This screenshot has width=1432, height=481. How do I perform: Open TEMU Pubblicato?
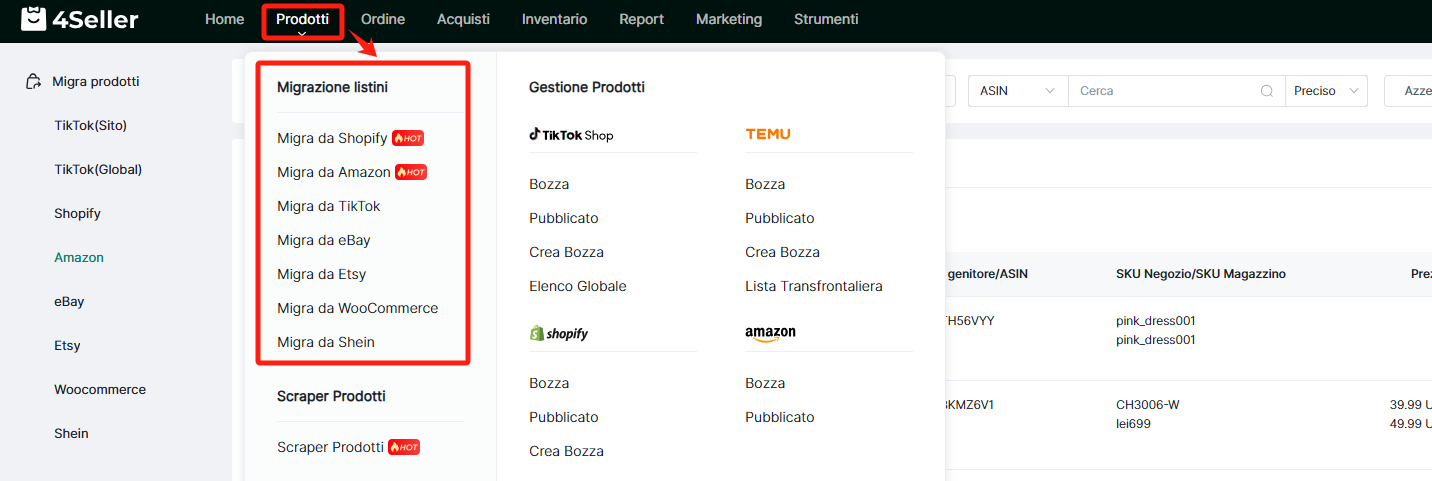click(x=780, y=218)
